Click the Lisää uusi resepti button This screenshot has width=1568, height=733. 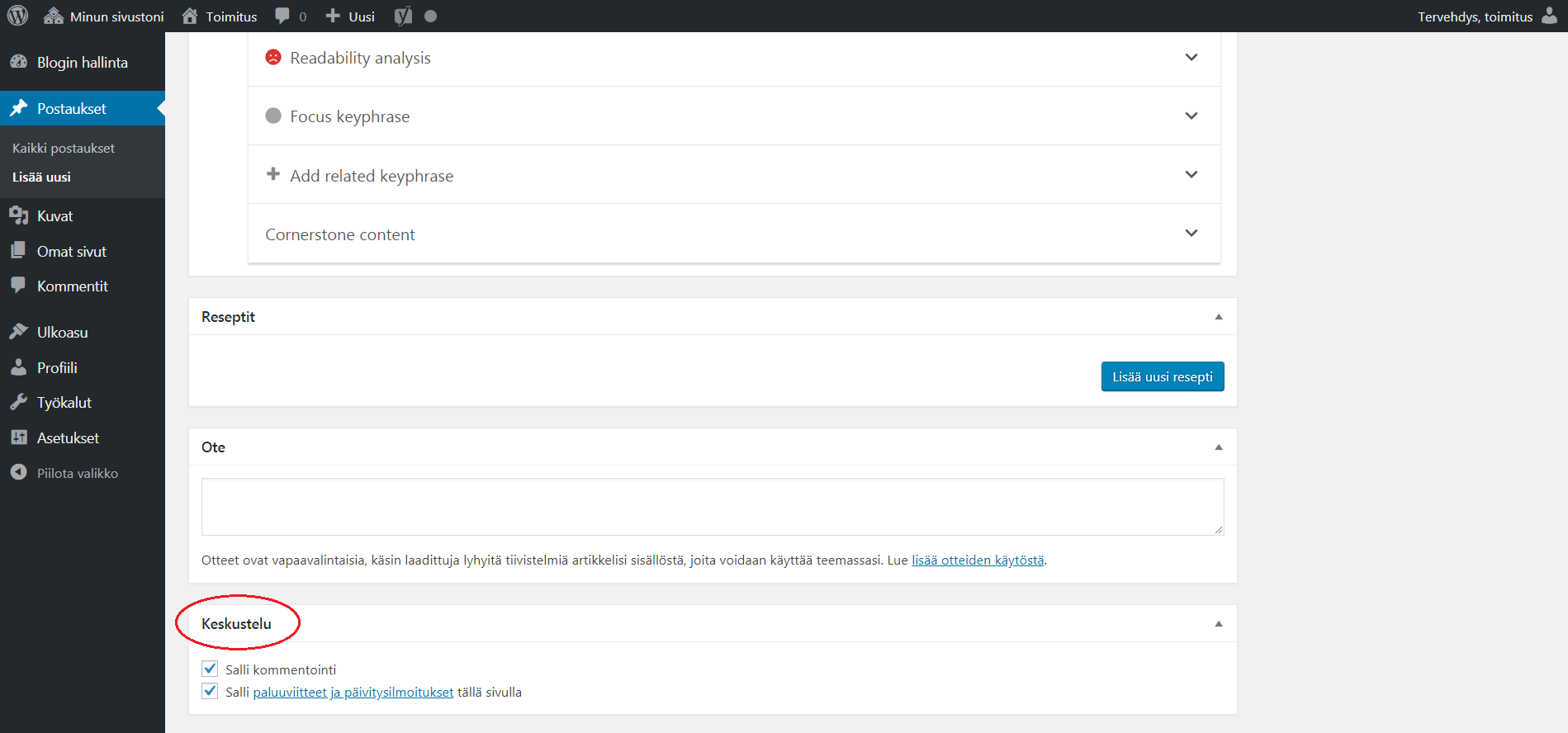click(x=1163, y=376)
